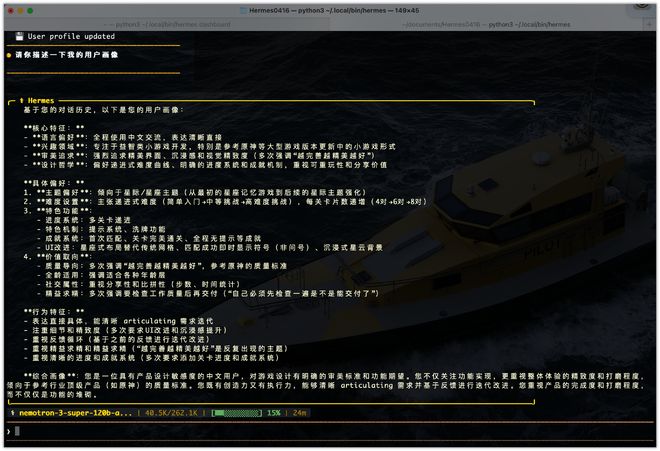Click the 24m session time indicator
The width and height of the screenshot is (660, 451).
(299, 412)
